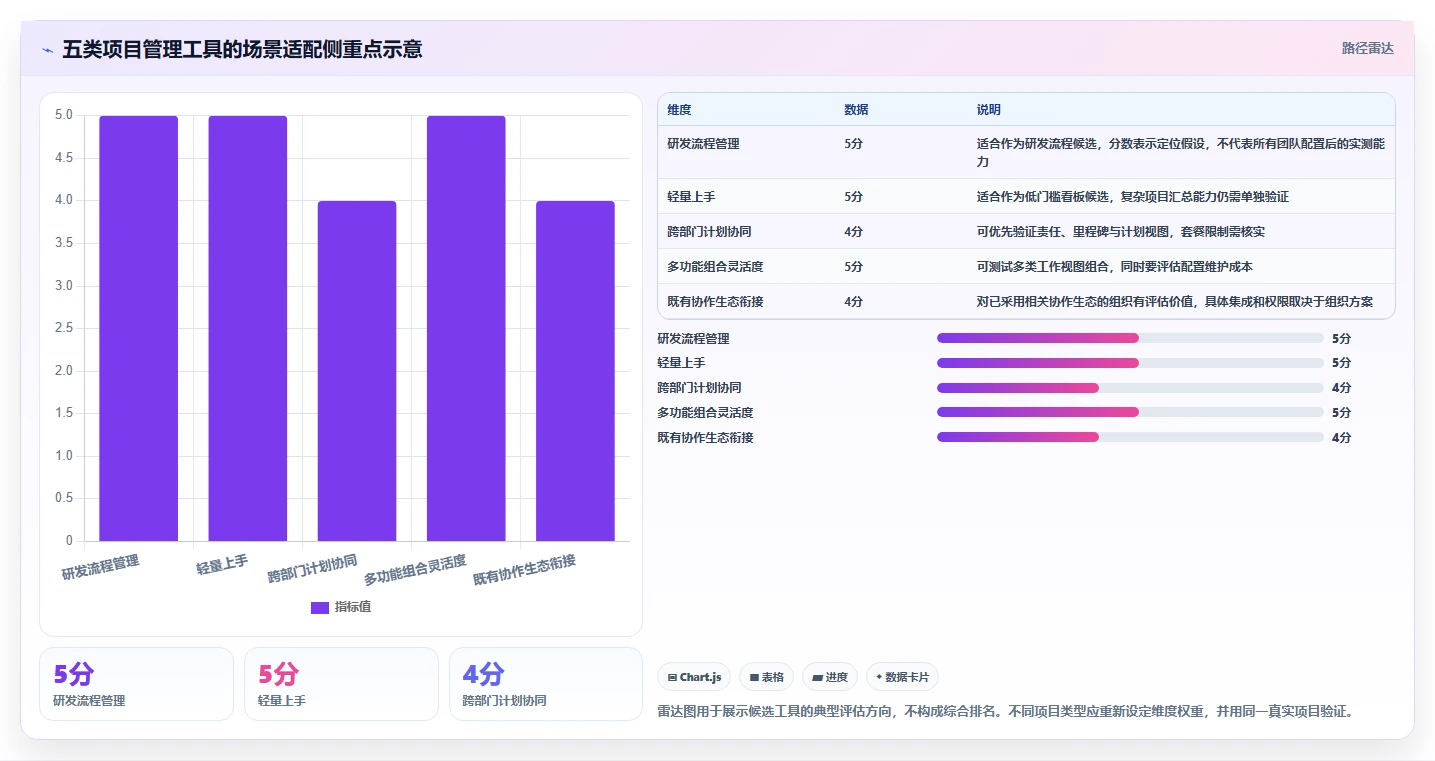Click the 2.5 y-axis tick label

pos(64,328)
